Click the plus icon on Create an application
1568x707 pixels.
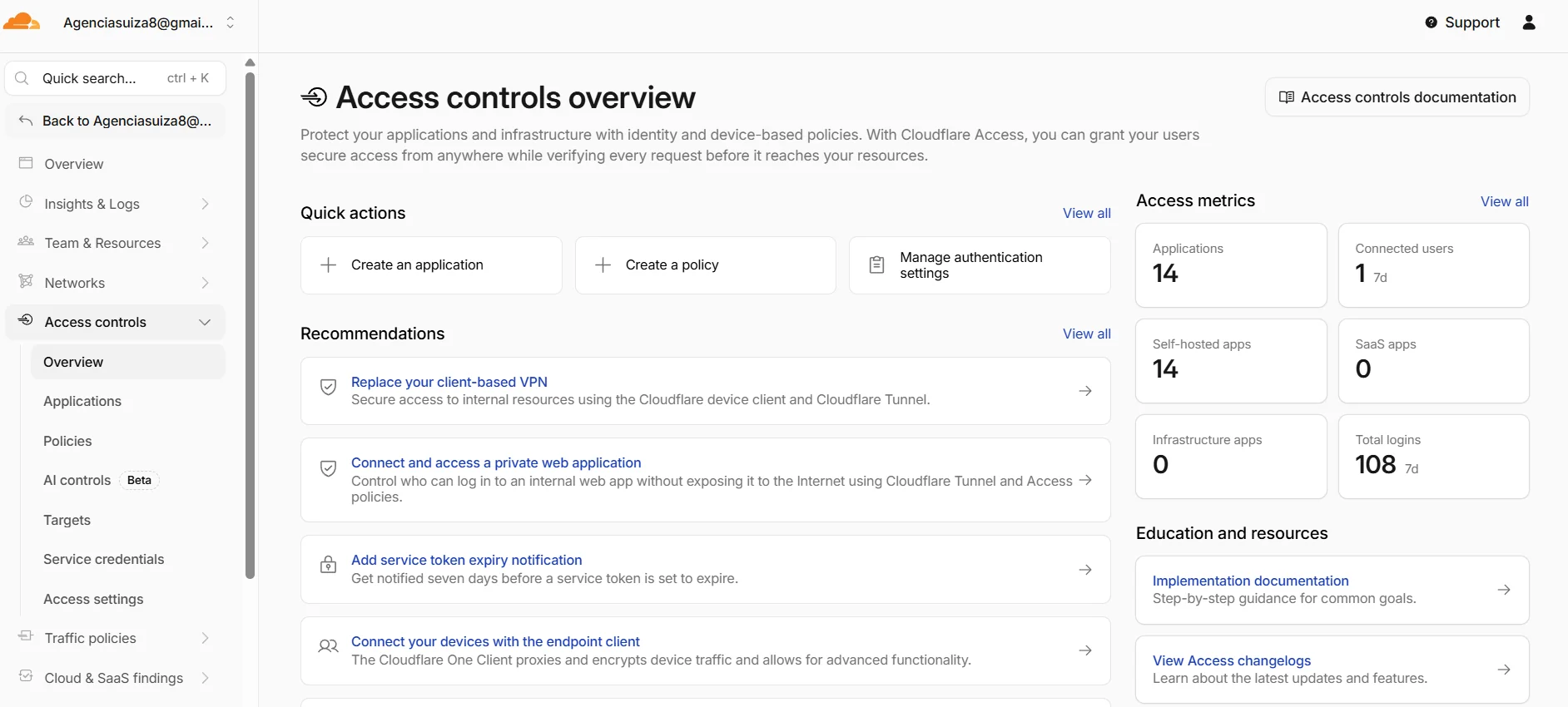[329, 265]
